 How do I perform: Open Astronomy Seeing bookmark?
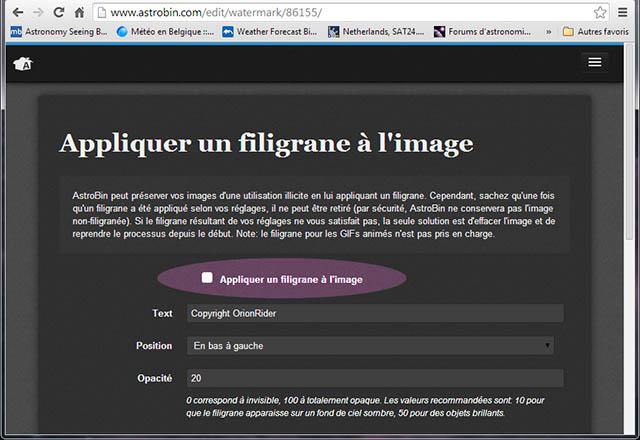click(59, 31)
